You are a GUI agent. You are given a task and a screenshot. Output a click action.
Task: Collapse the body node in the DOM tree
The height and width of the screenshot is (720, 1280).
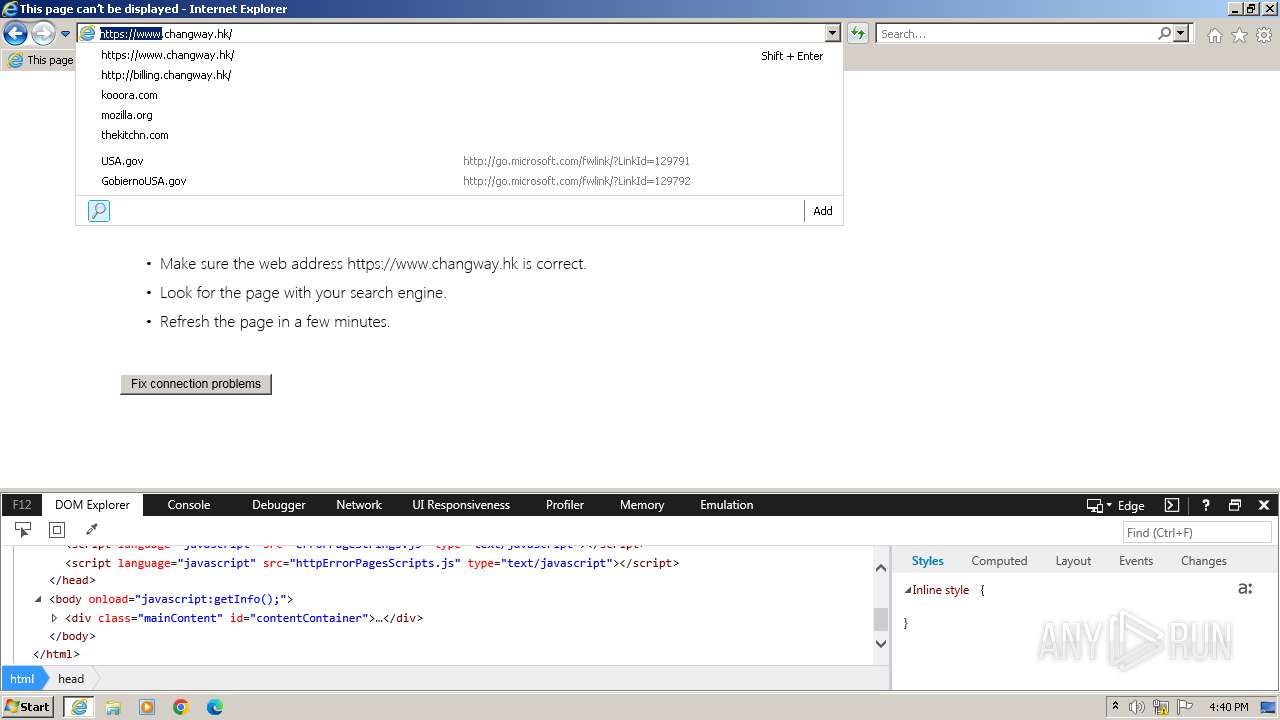(39, 599)
